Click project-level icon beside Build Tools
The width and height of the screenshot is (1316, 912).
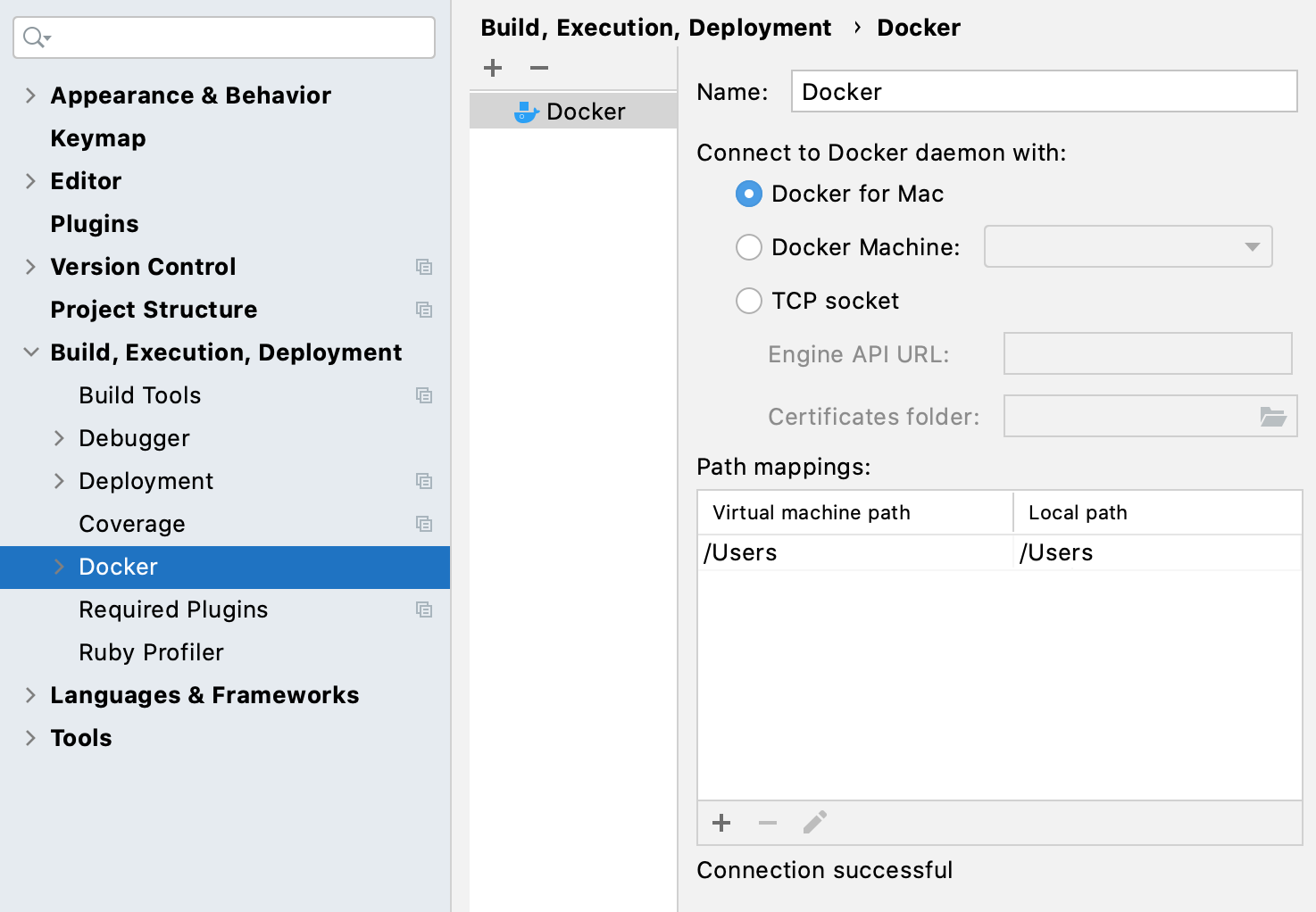coord(424,395)
